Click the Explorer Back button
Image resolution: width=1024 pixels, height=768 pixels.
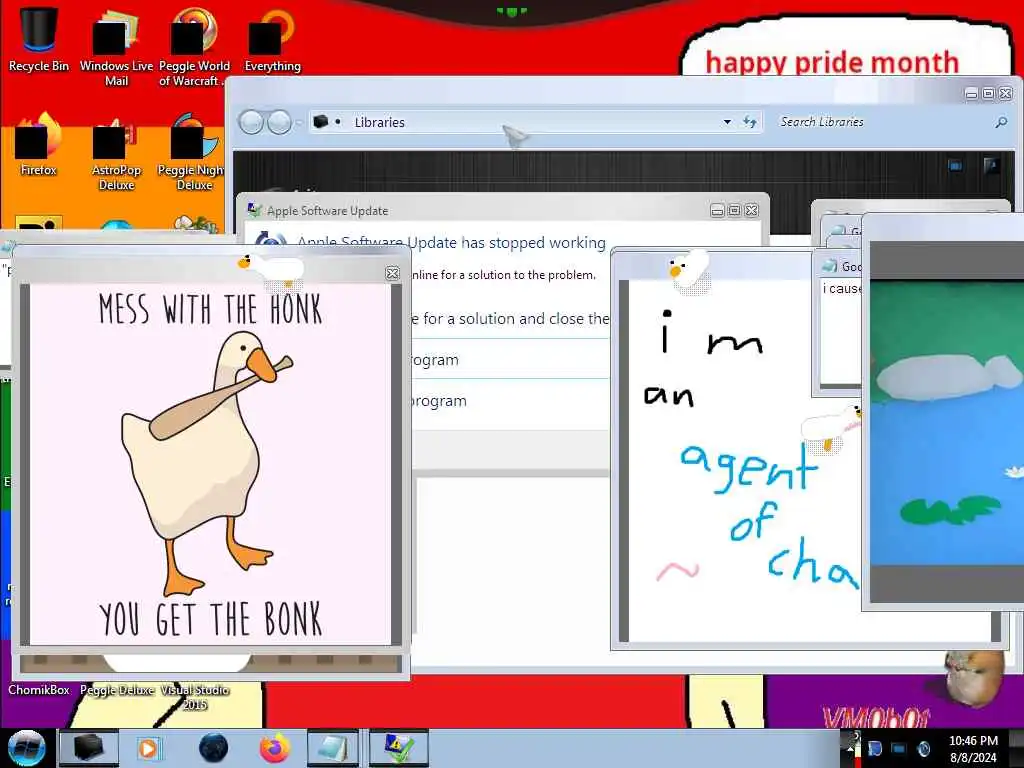click(251, 122)
